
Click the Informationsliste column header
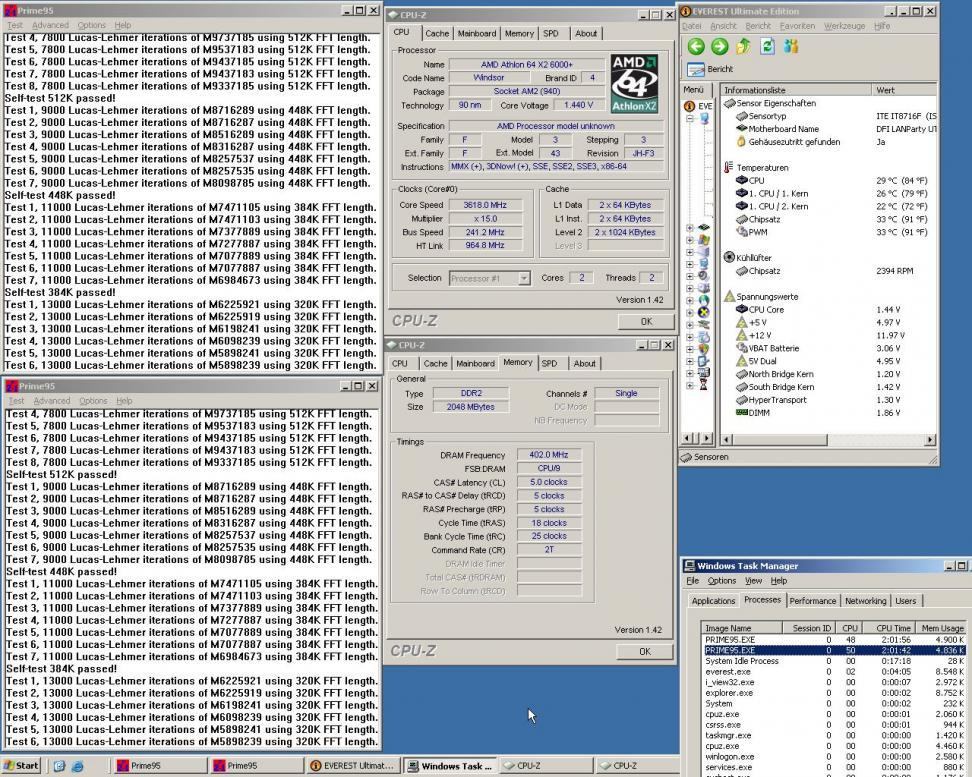(795, 90)
